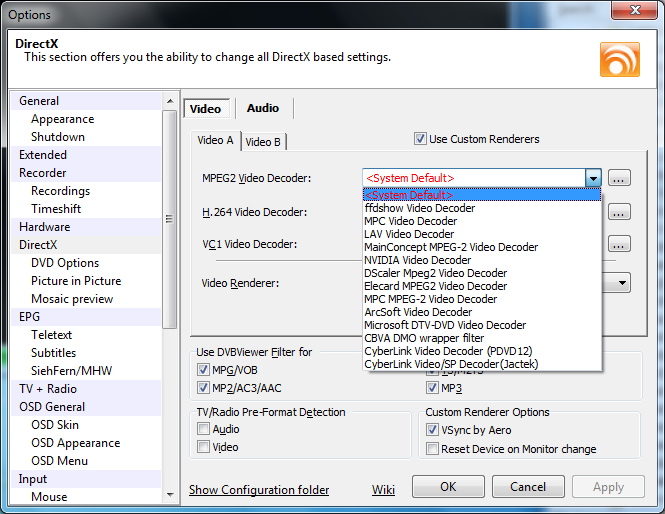Pick DScaler Mpeg2 Video Decoder option
665x514 pixels.
click(x=482, y=273)
